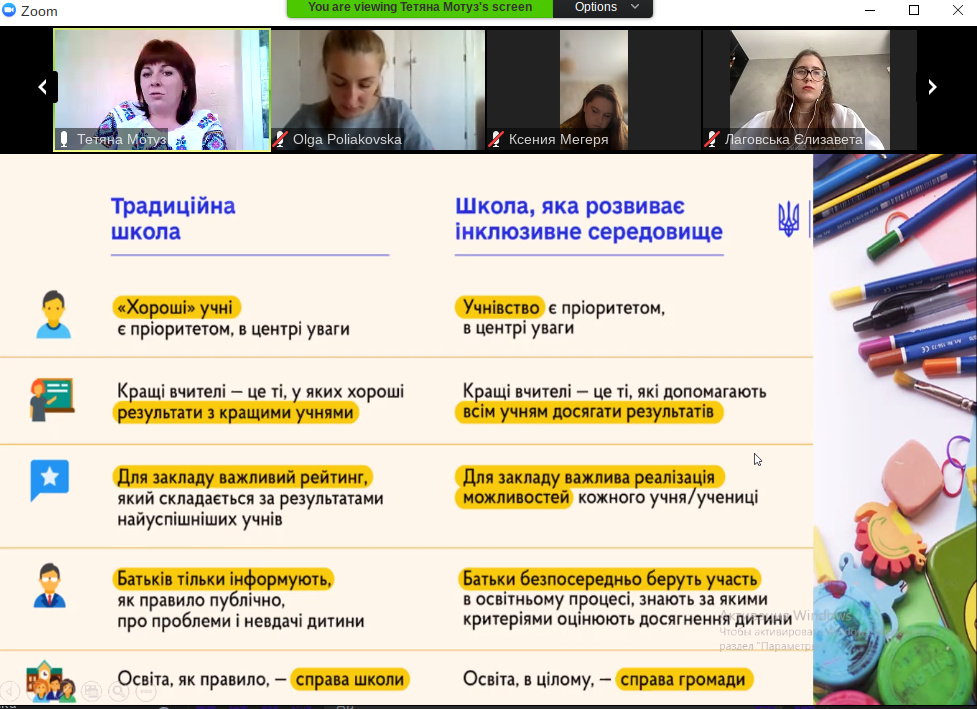Viewport: 977px width, 709px height.
Task: Click muted mic icon beside Лаговська Єлизавета
Action: [x=713, y=140]
